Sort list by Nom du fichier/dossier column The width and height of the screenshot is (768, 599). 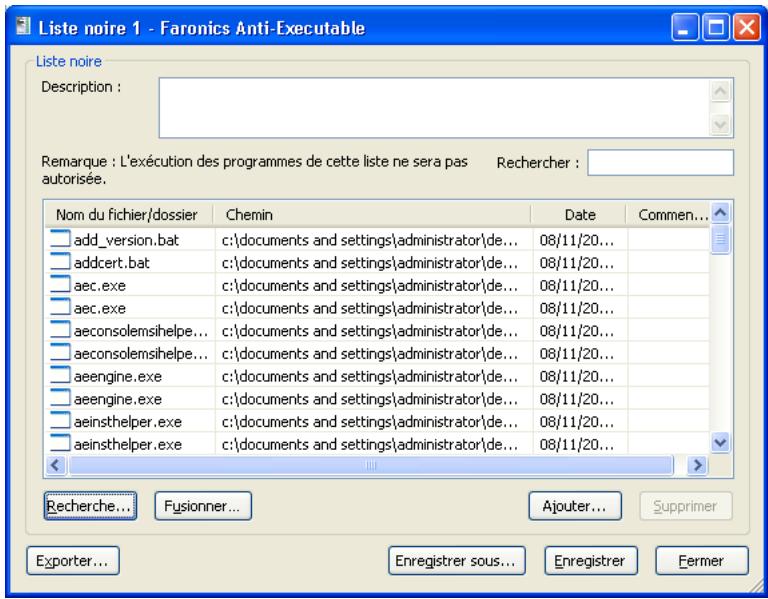point(129,215)
